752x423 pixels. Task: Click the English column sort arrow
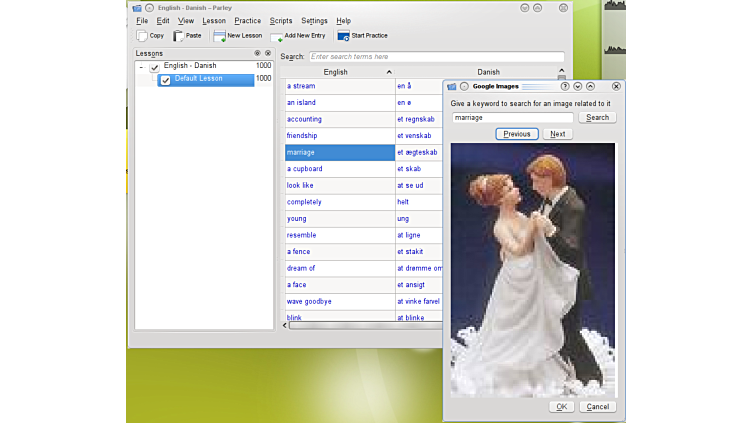click(389, 72)
